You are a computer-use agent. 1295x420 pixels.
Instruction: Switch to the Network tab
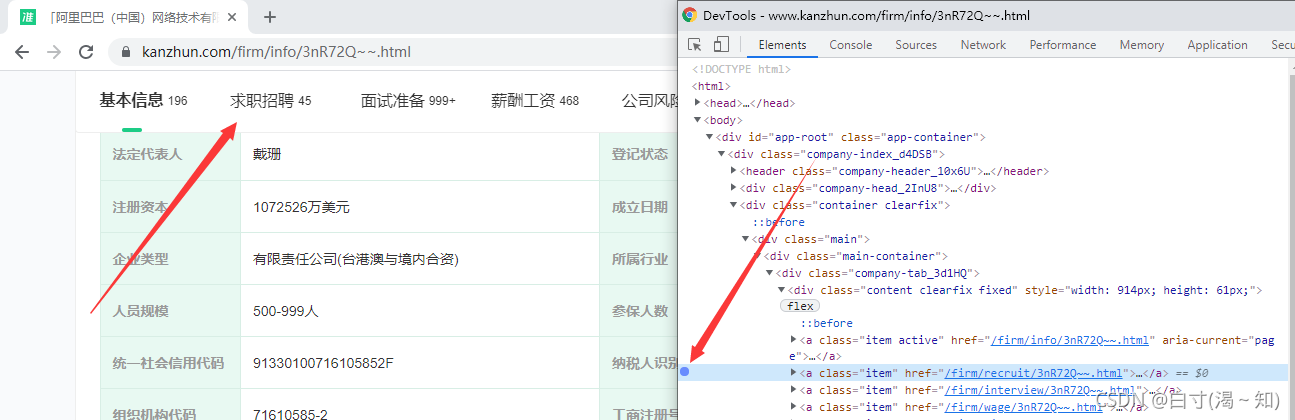coord(983,45)
